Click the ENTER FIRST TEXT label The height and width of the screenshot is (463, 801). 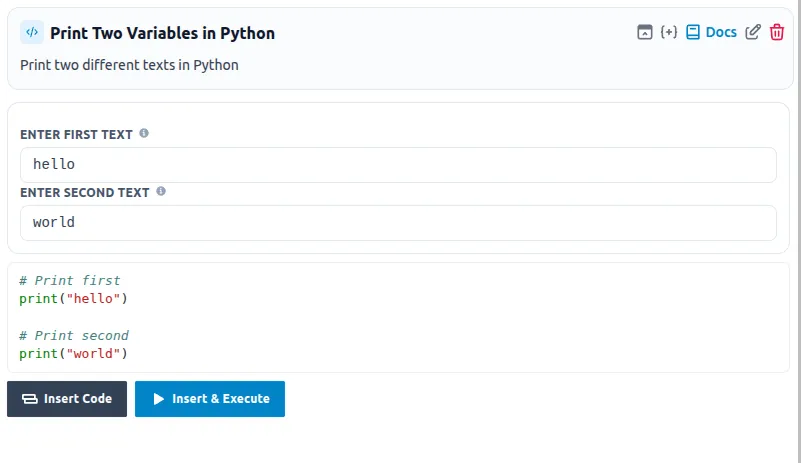(76, 134)
